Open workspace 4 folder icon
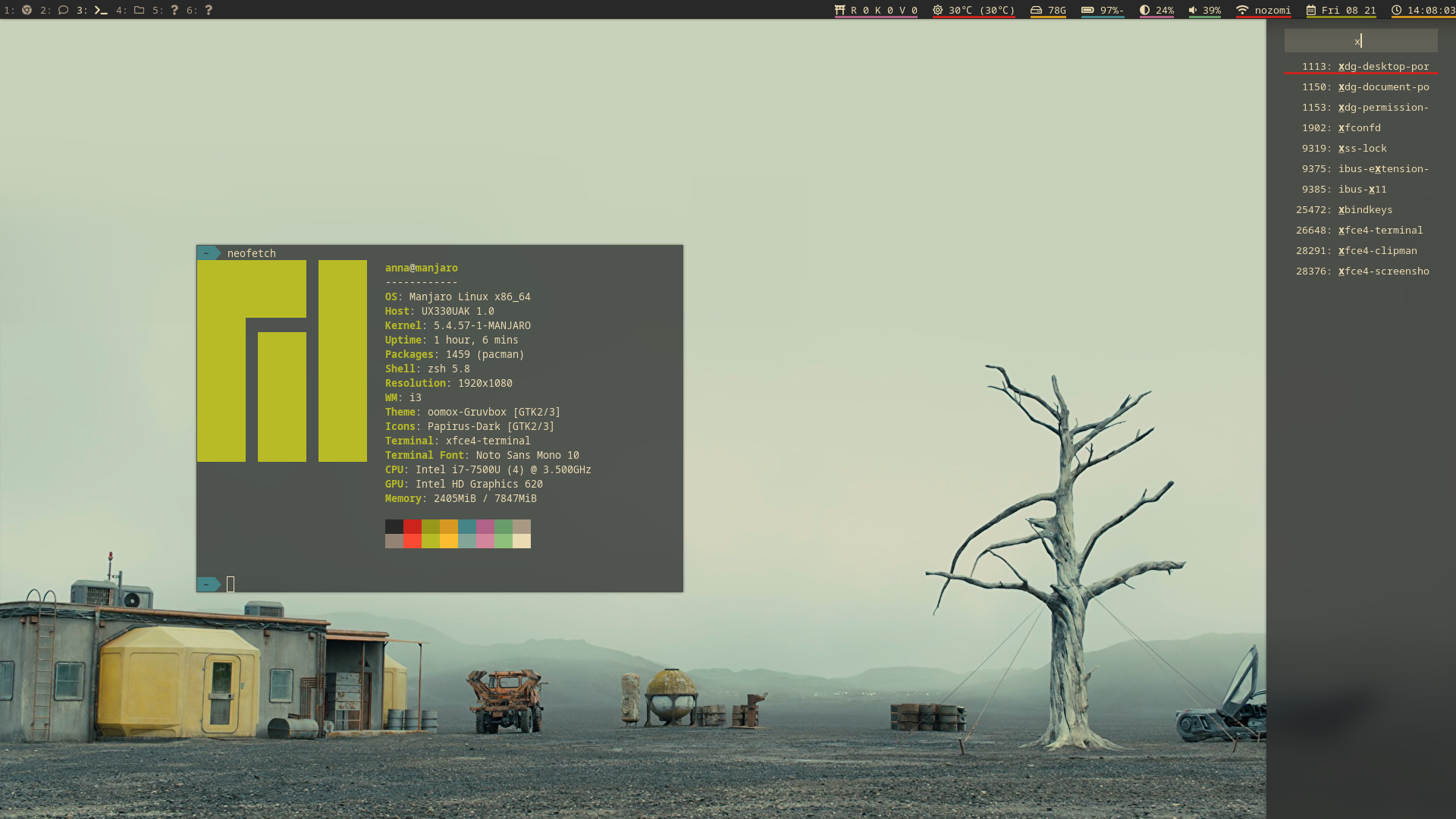This screenshot has width=1456, height=819. click(x=139, y=10)
